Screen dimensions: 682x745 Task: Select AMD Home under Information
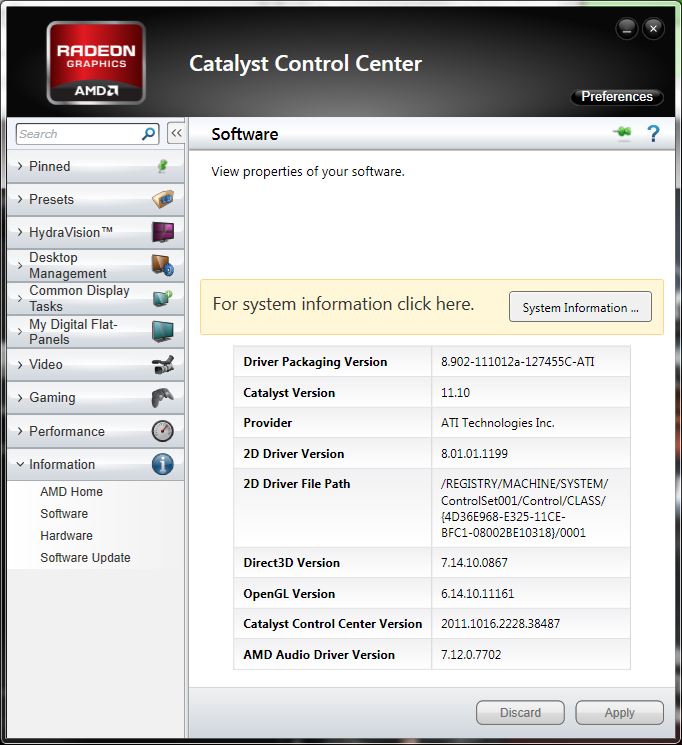pyautogui.click(x=71, y=491)
